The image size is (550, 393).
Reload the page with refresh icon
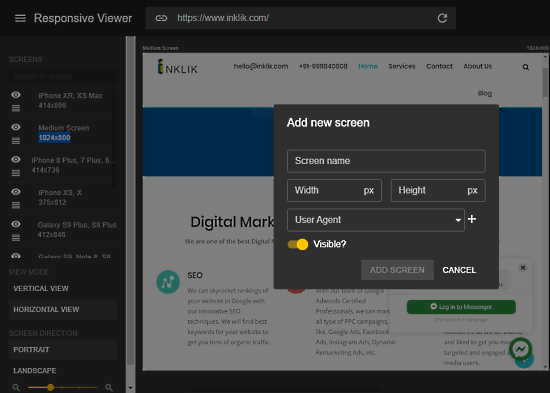442,18
